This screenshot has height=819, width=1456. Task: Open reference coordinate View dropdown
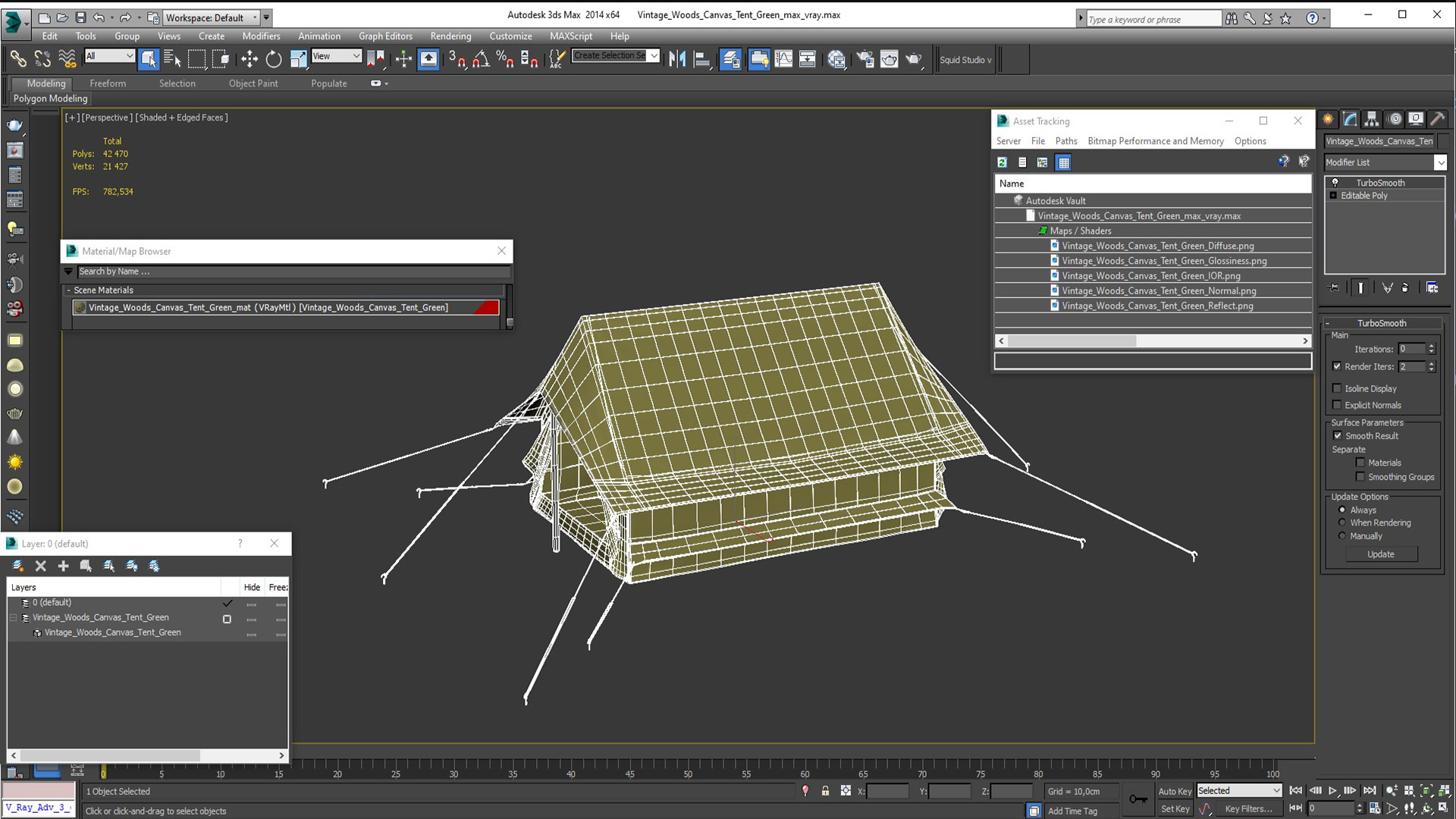click(336, 55)
